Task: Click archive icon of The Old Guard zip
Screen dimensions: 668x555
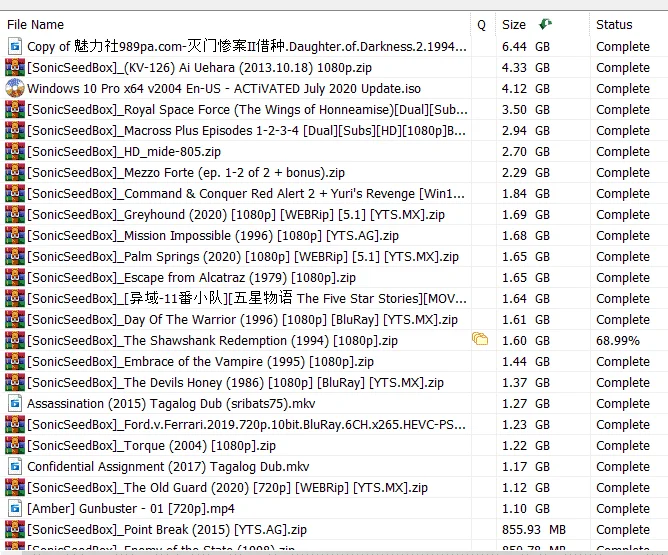Action: coord(15,488)
